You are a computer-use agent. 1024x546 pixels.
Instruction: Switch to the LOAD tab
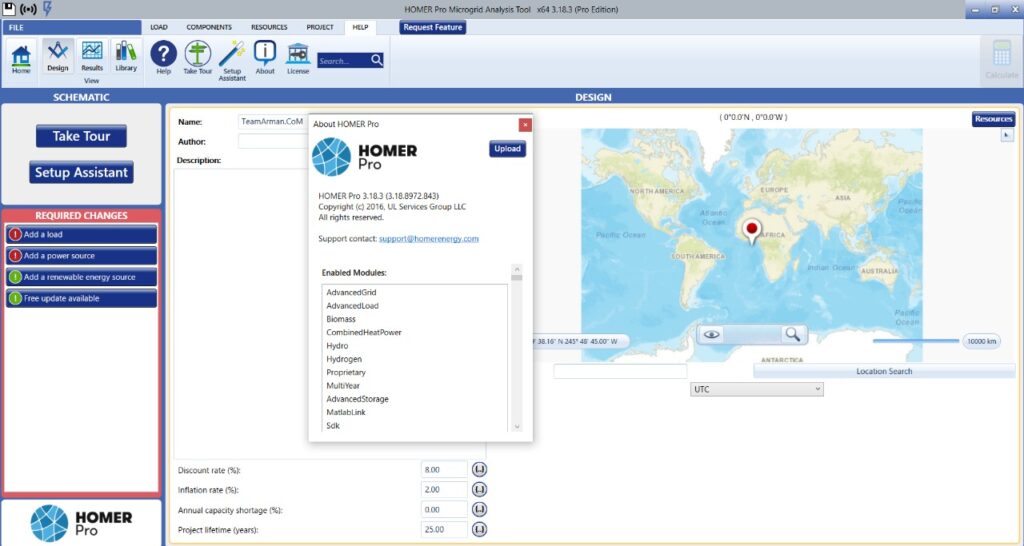159,27
